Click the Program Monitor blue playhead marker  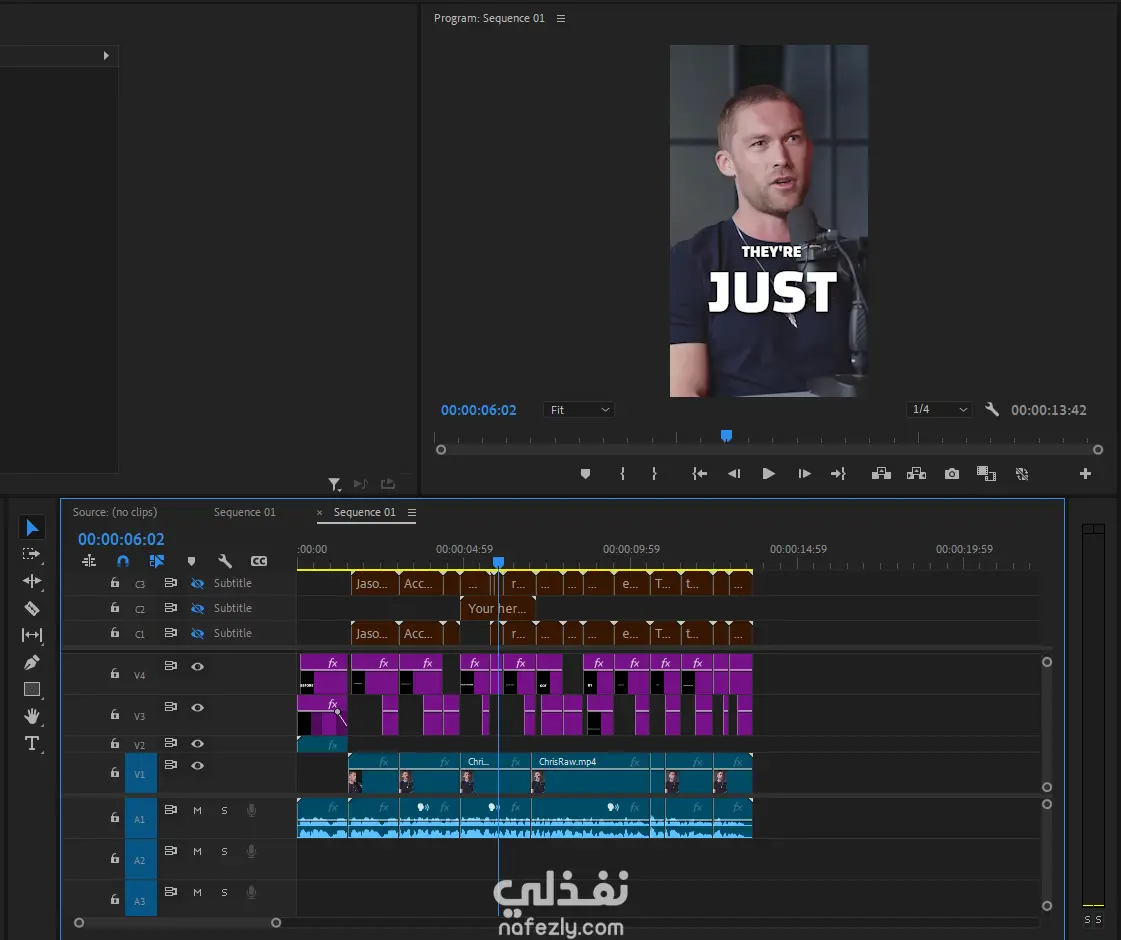pyautogui.click(x=727, y=436)
